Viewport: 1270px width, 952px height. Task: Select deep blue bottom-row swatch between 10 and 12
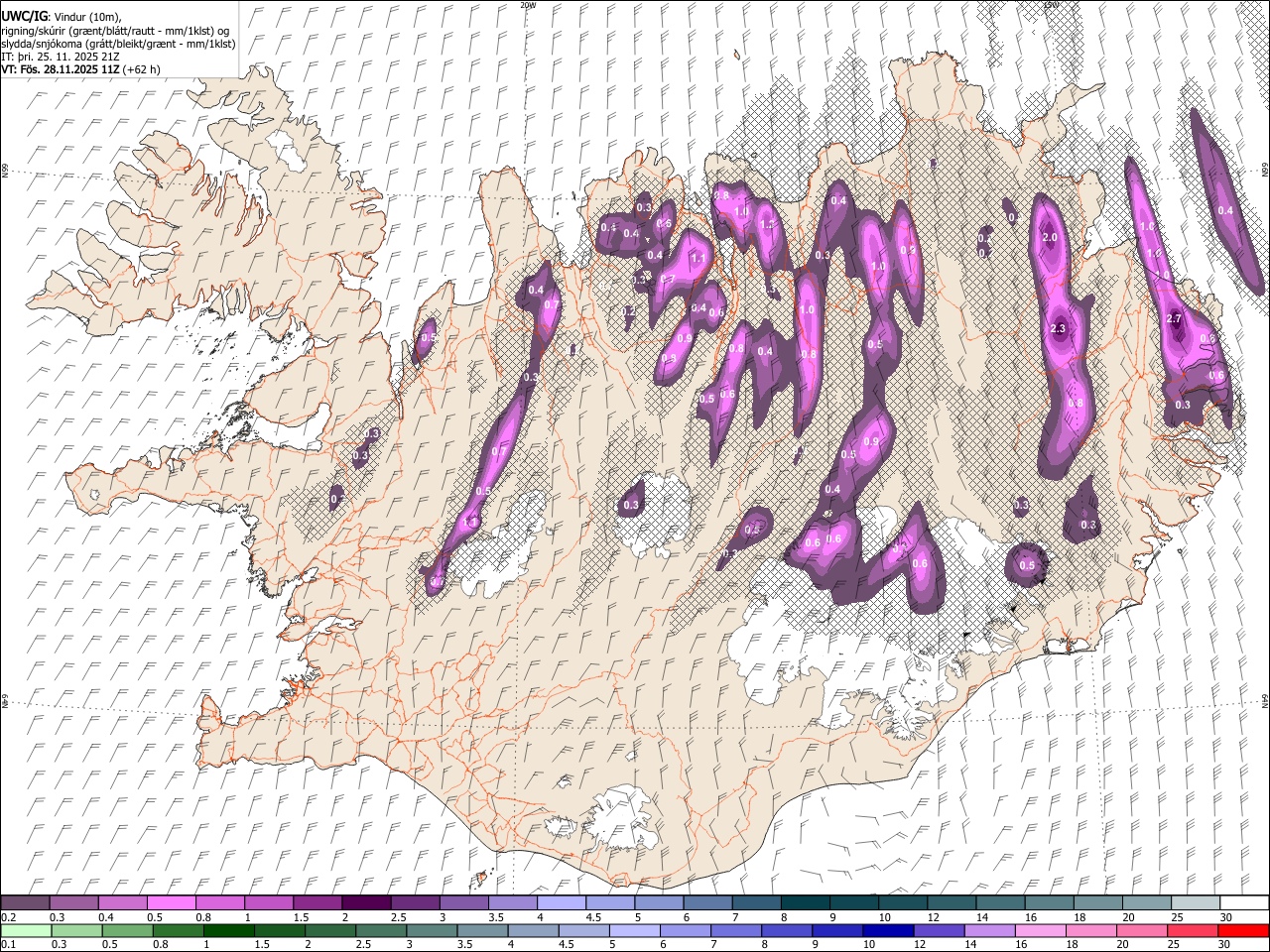(889, 930)
